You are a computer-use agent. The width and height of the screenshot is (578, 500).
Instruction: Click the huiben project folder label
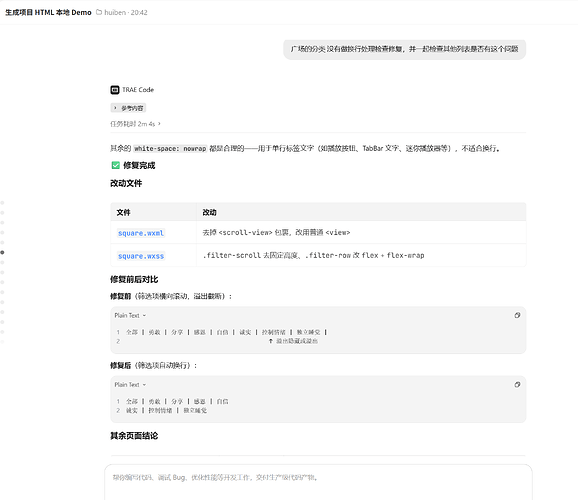[115, 13]
